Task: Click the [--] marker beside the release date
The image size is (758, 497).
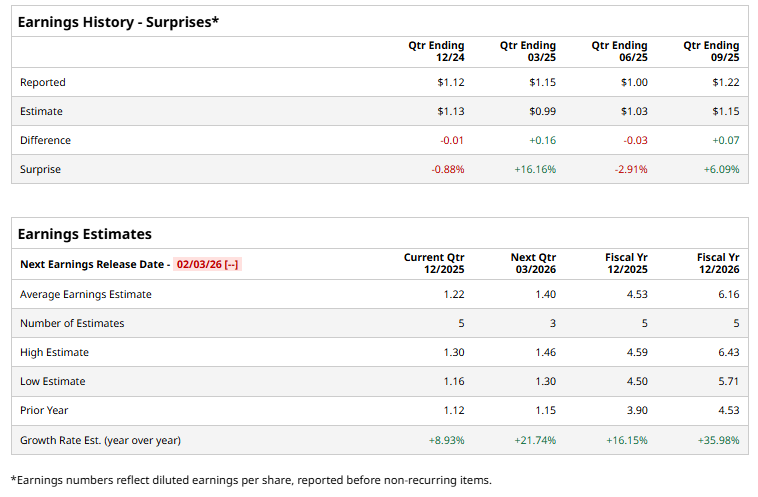Action: coord(231,264)
